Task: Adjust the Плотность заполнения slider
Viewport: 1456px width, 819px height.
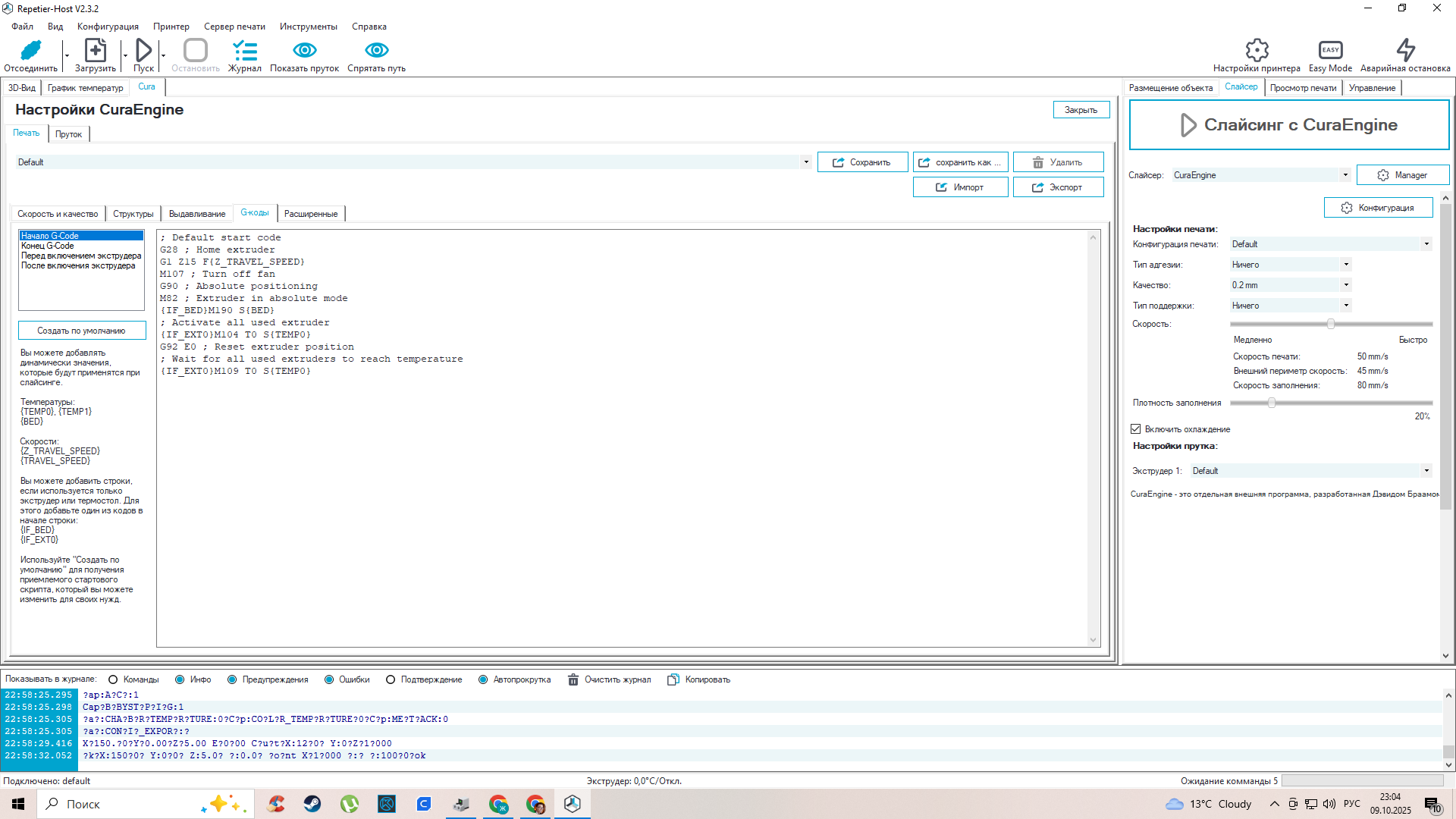Action: coord(1272,403)
